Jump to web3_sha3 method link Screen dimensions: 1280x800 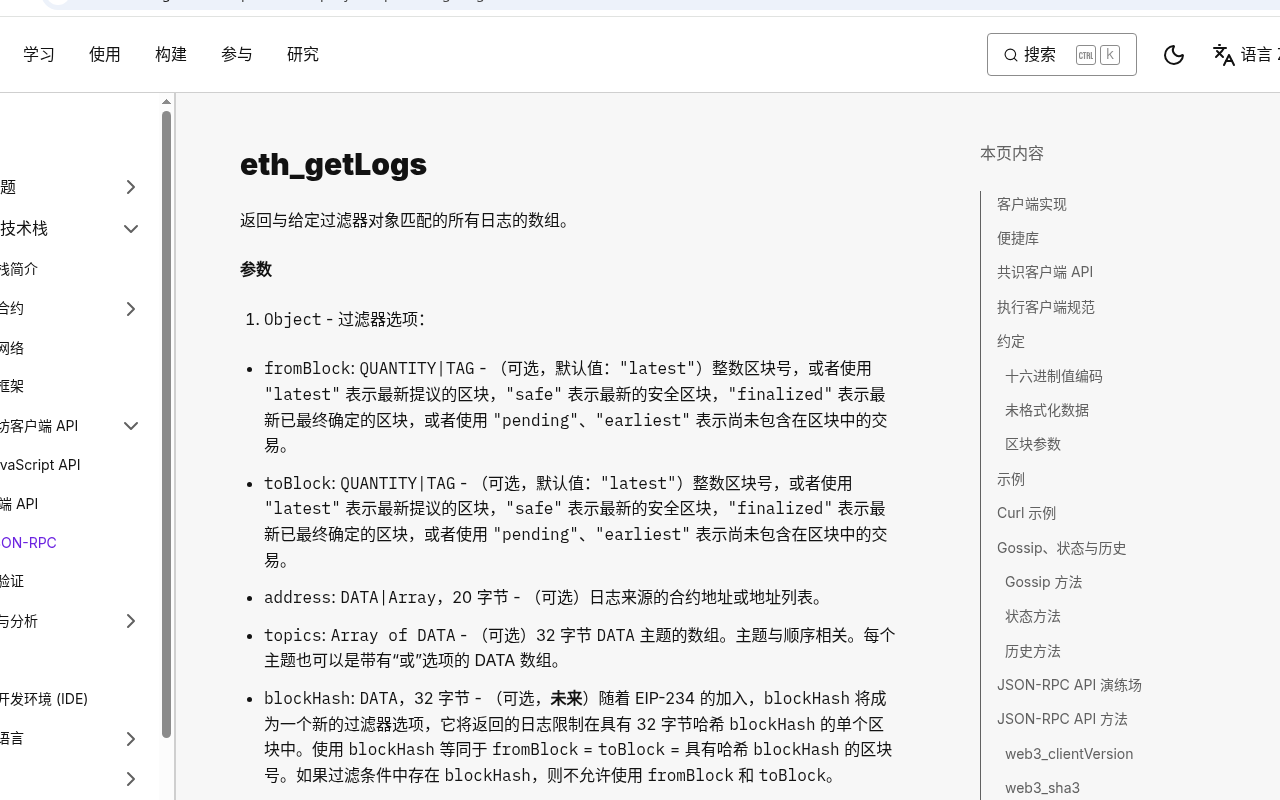click(1042, 788)
